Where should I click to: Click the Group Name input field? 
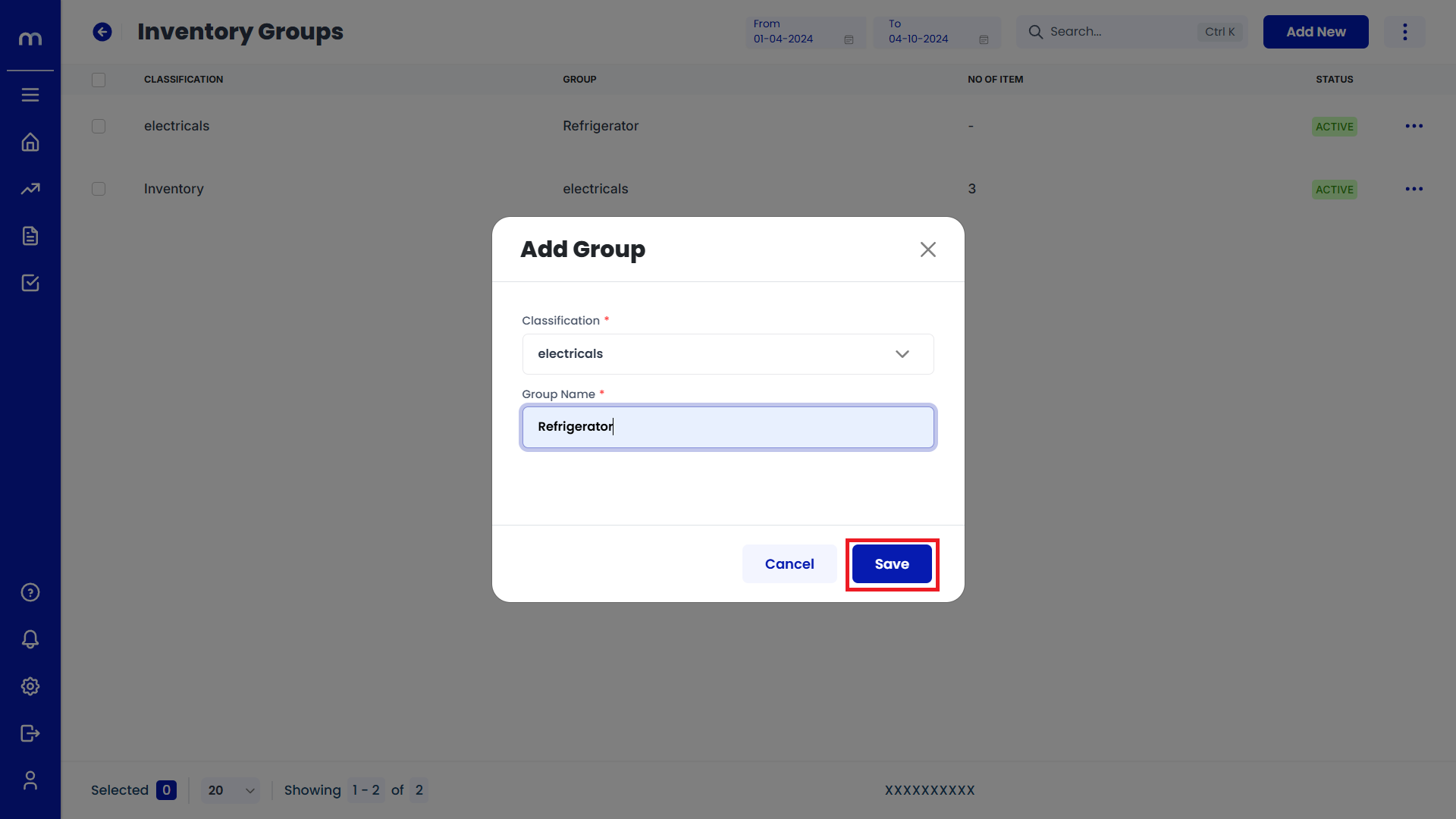coord(727,427)
